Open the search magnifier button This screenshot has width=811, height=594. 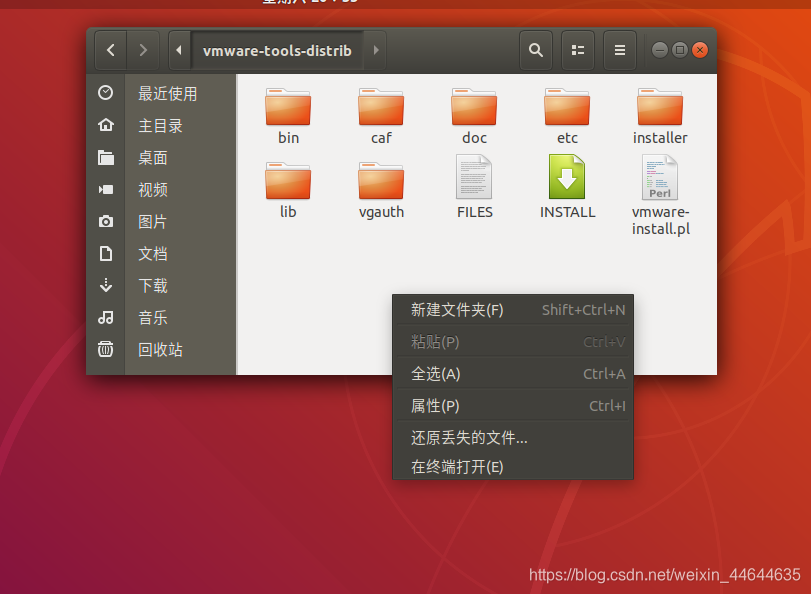536,50
